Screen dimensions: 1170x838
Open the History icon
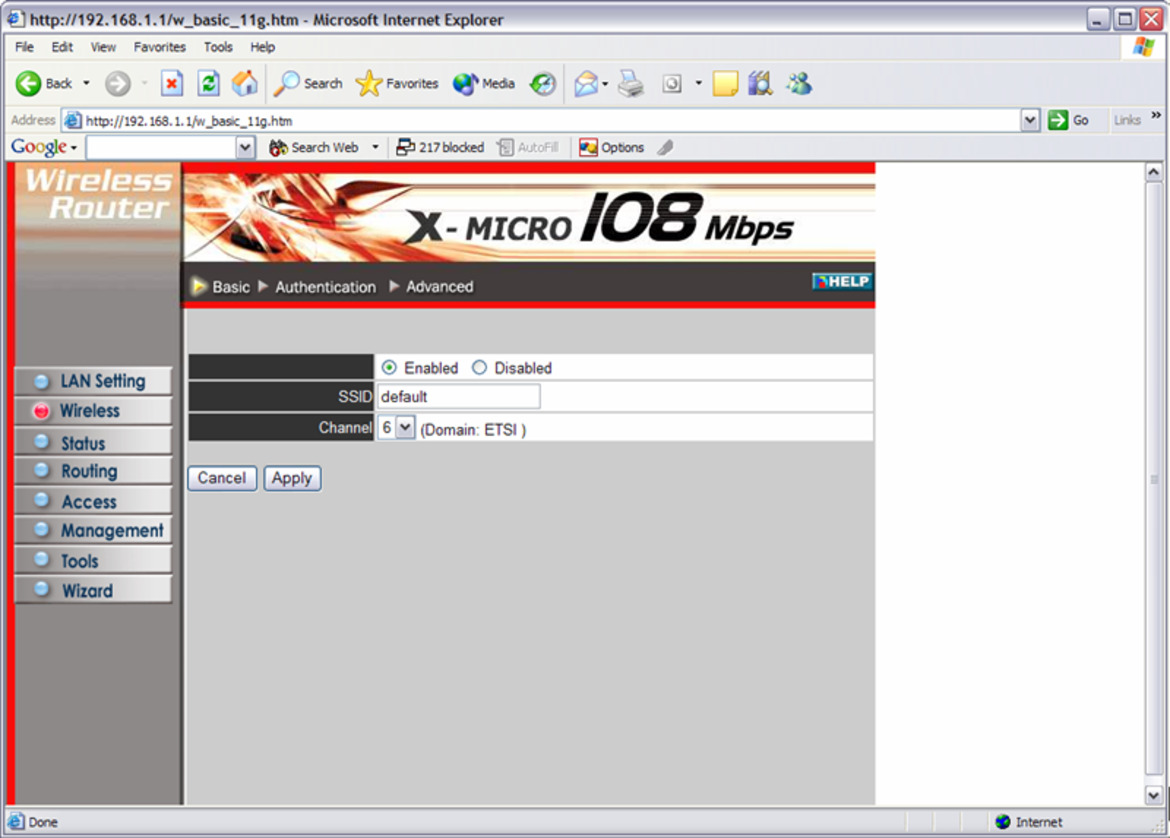point(542,84)
